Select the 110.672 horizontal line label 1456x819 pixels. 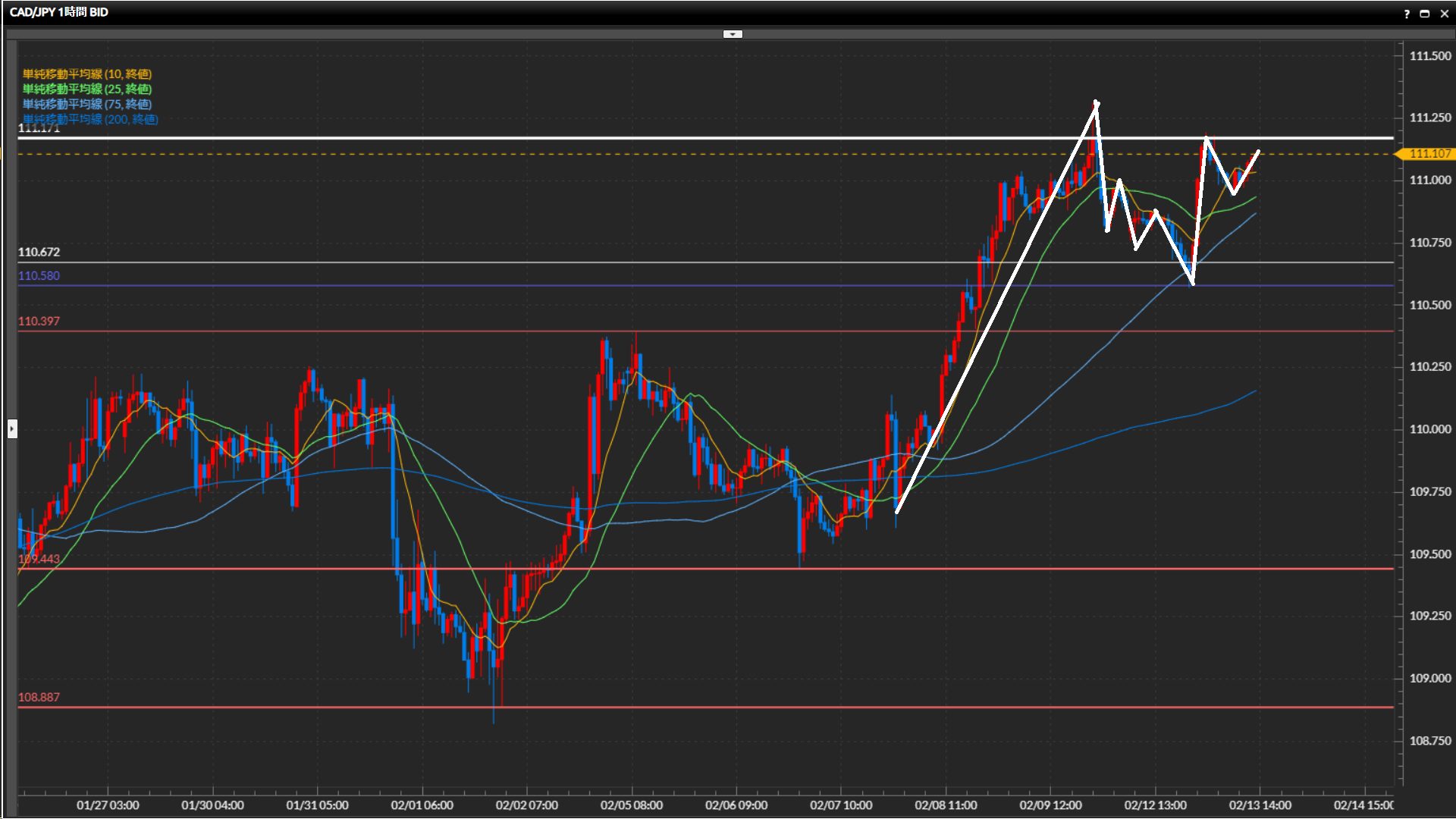(39, 252)
